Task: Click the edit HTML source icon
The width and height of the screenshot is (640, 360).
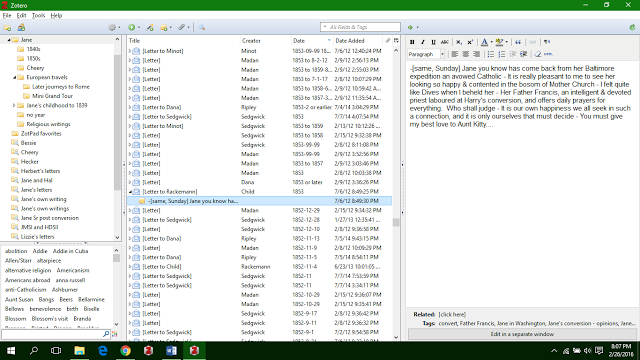Action: [548, 54]
